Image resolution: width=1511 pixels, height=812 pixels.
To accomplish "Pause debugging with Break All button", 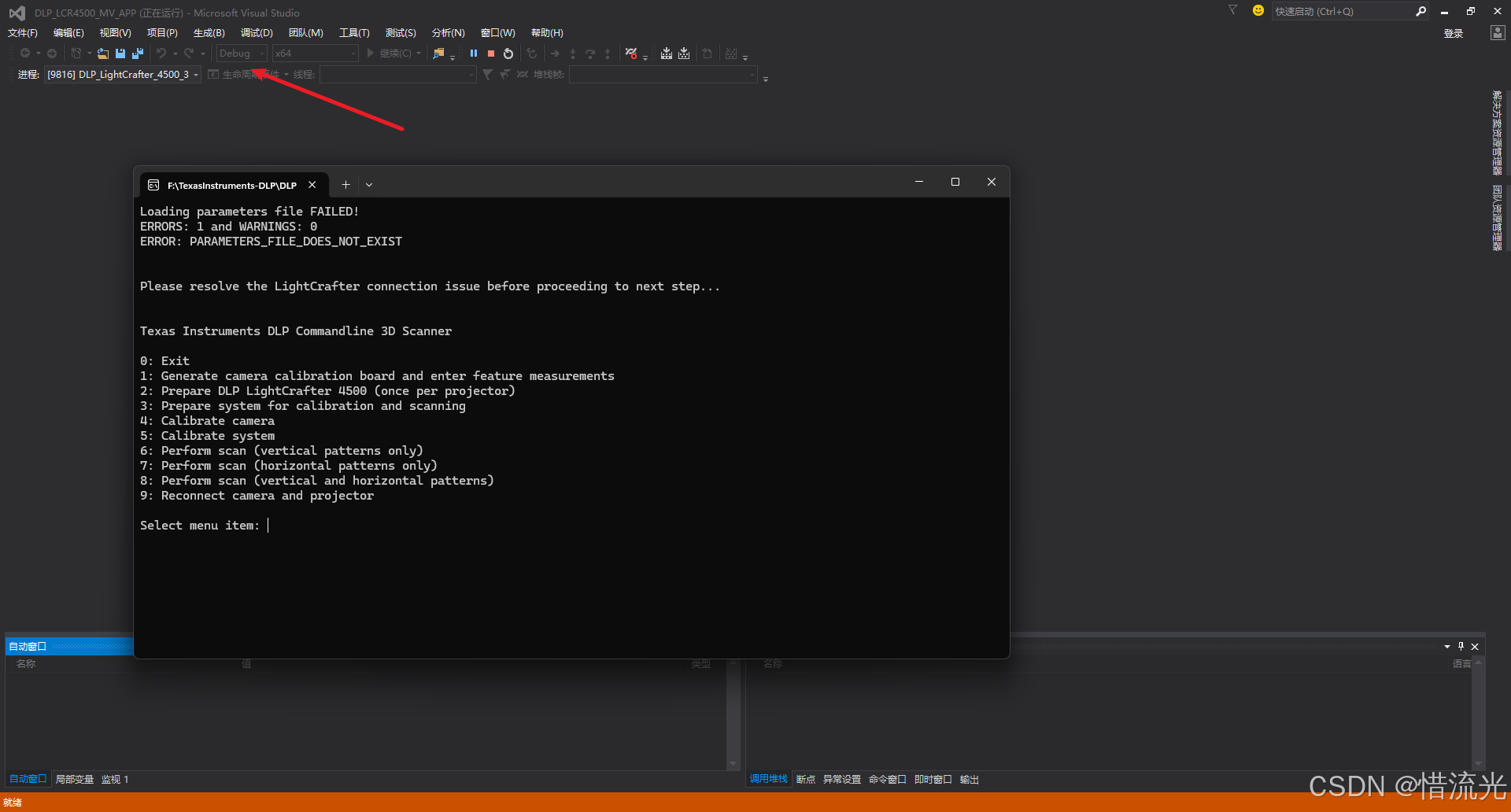I will click(x=474, y=54).
